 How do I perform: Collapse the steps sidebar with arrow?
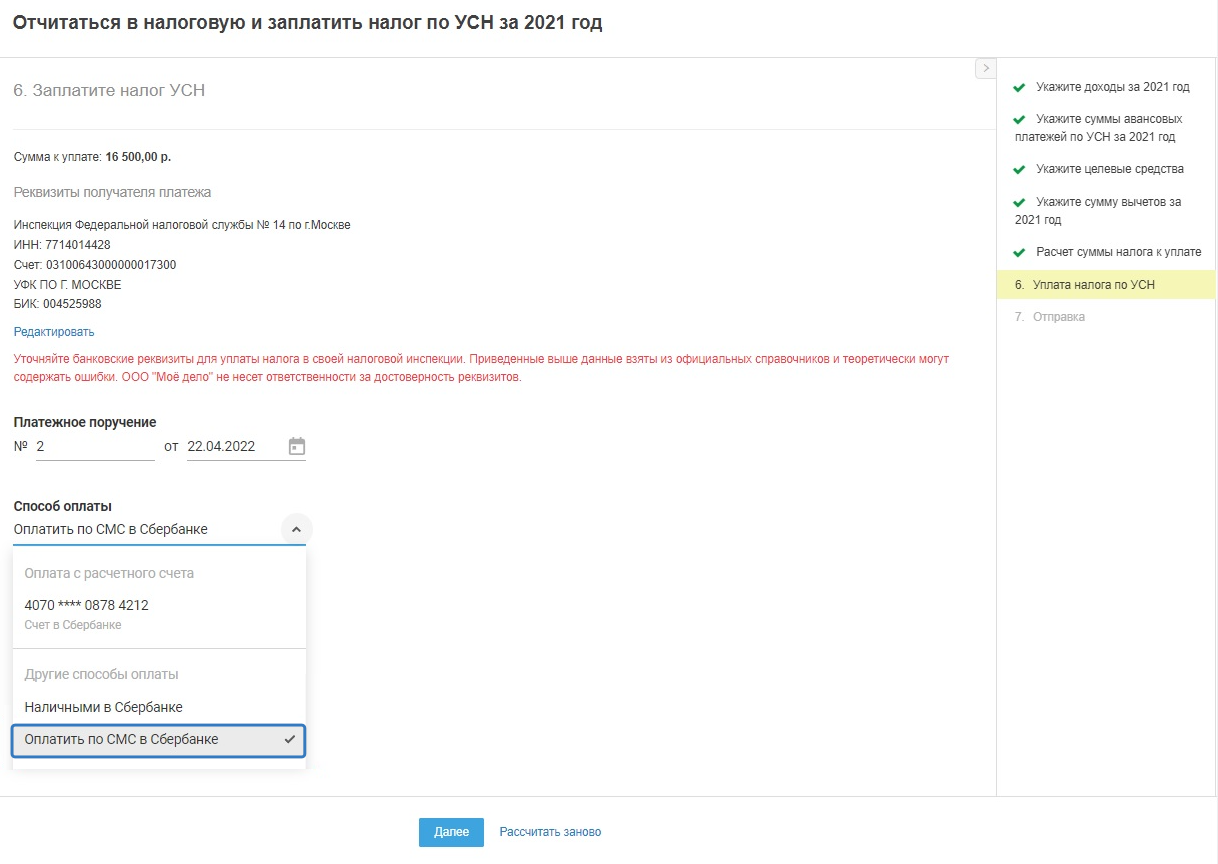pos(985,68)
